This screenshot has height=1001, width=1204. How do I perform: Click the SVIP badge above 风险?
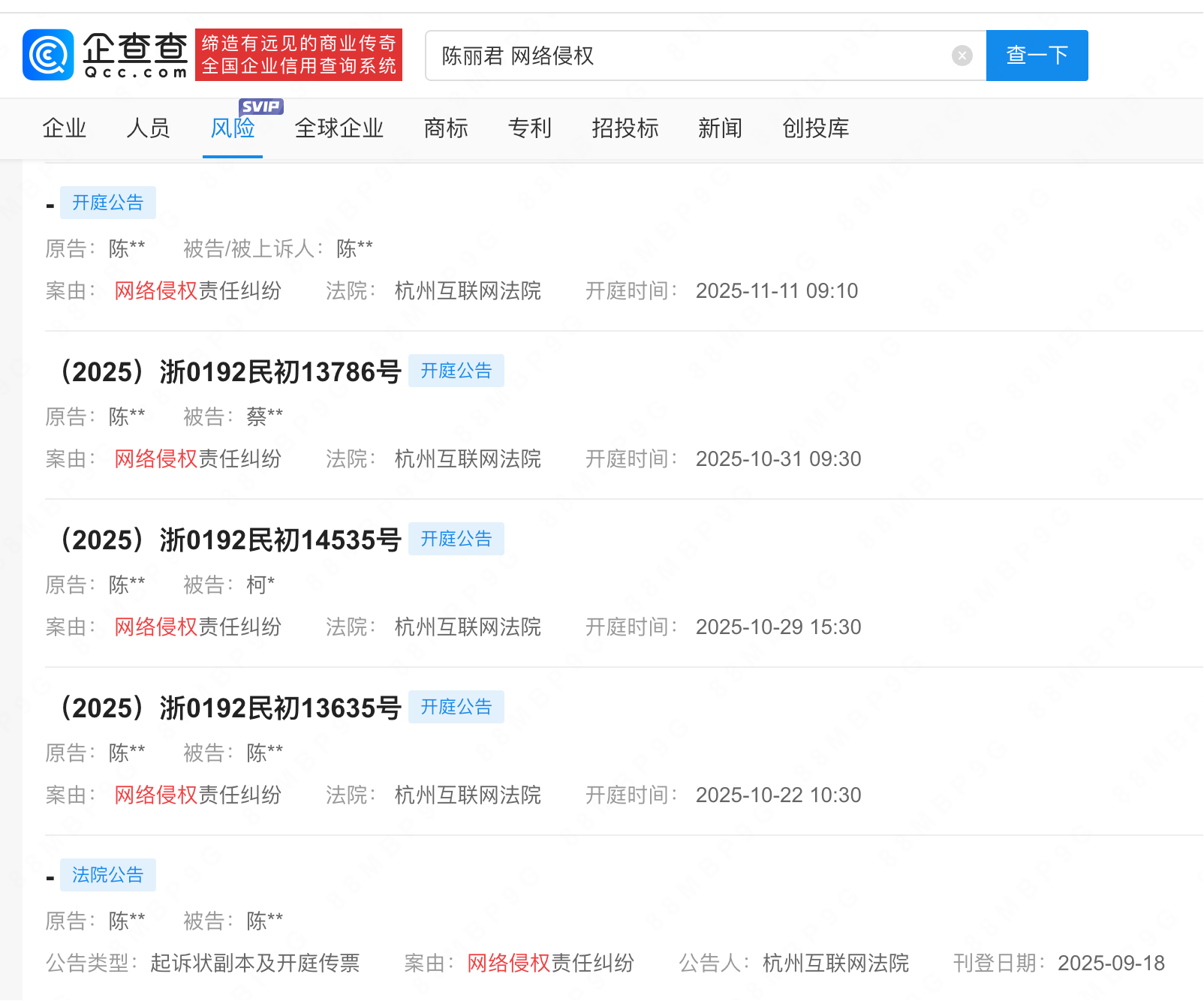(x=261, y=107)
